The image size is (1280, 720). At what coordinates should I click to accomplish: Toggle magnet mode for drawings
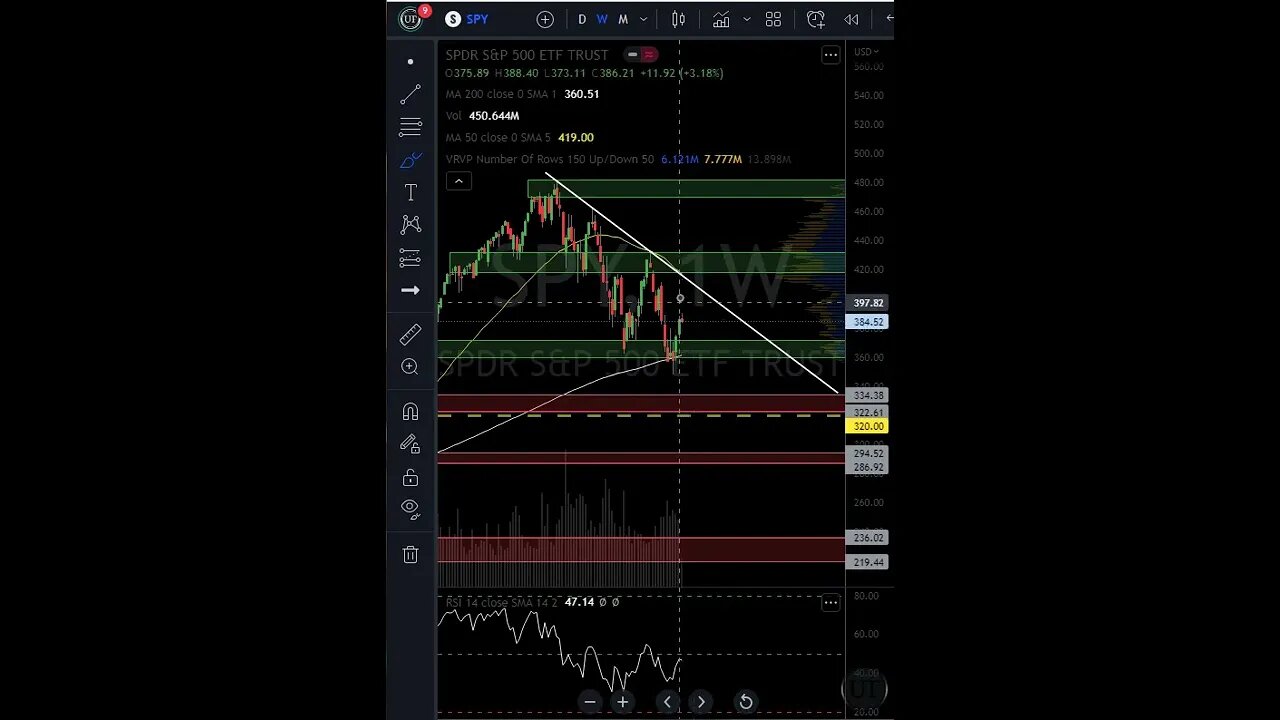pyautogui.click(x=410, y=411)
